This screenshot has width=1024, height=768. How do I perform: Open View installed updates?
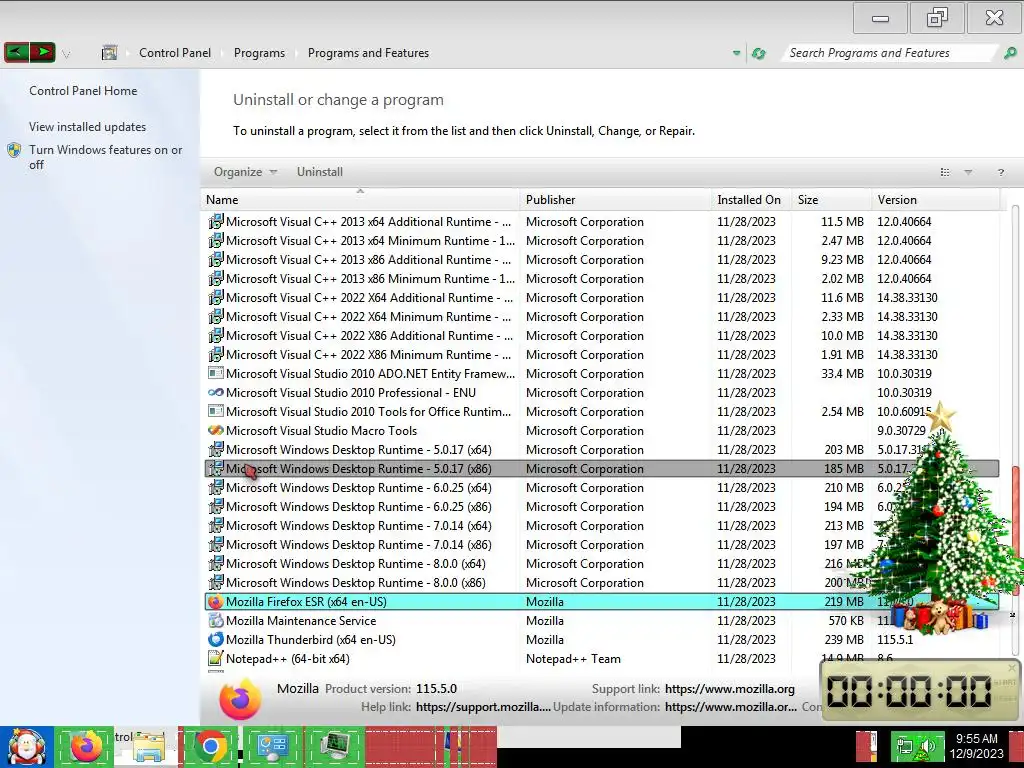tap(88, 127)
